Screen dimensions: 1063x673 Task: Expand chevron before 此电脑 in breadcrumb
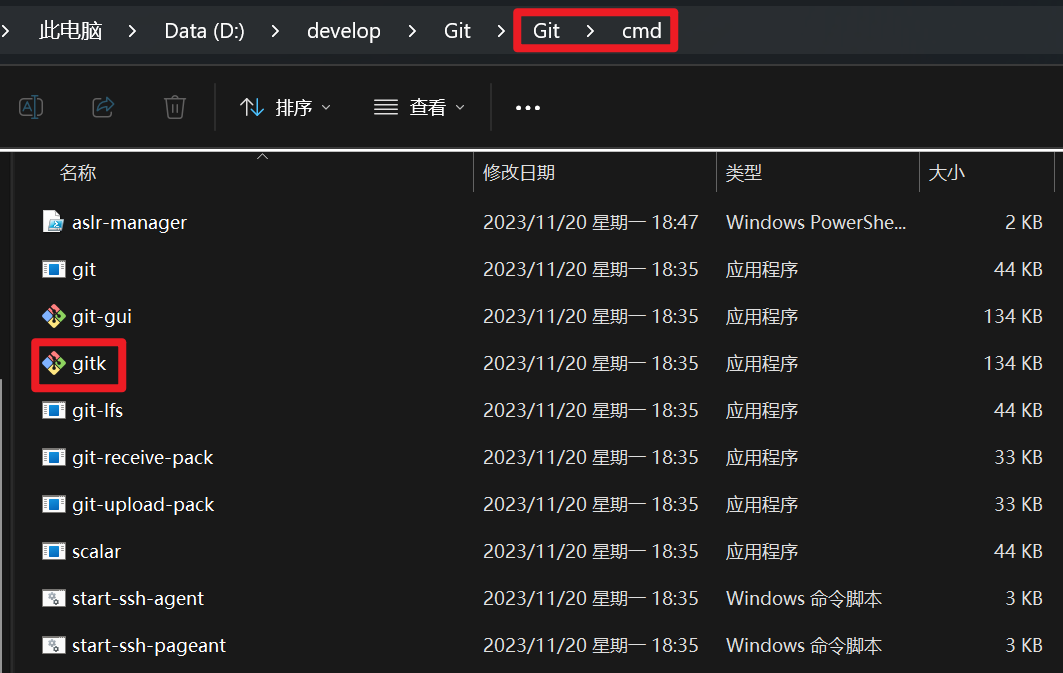5,30
